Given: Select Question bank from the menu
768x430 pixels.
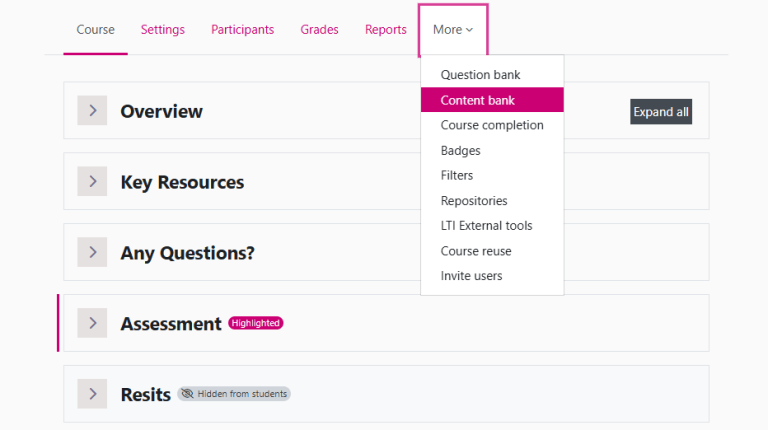Looking at the screenshot, I should [x=492, y=75].
